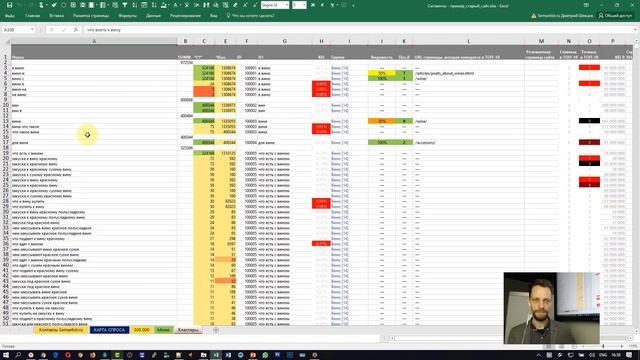Click the 'Что вы хотите сделать?' search box
640x360 pixels.
[250, 16]
